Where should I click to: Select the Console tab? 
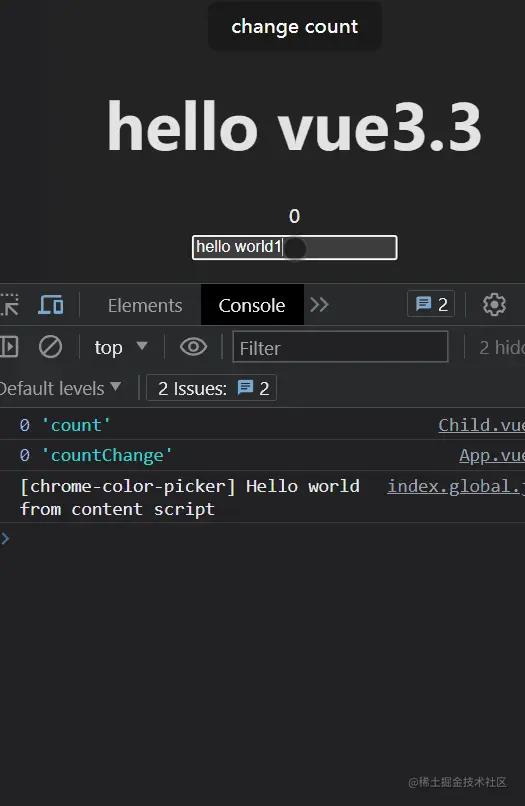click(x=252, y=305)
